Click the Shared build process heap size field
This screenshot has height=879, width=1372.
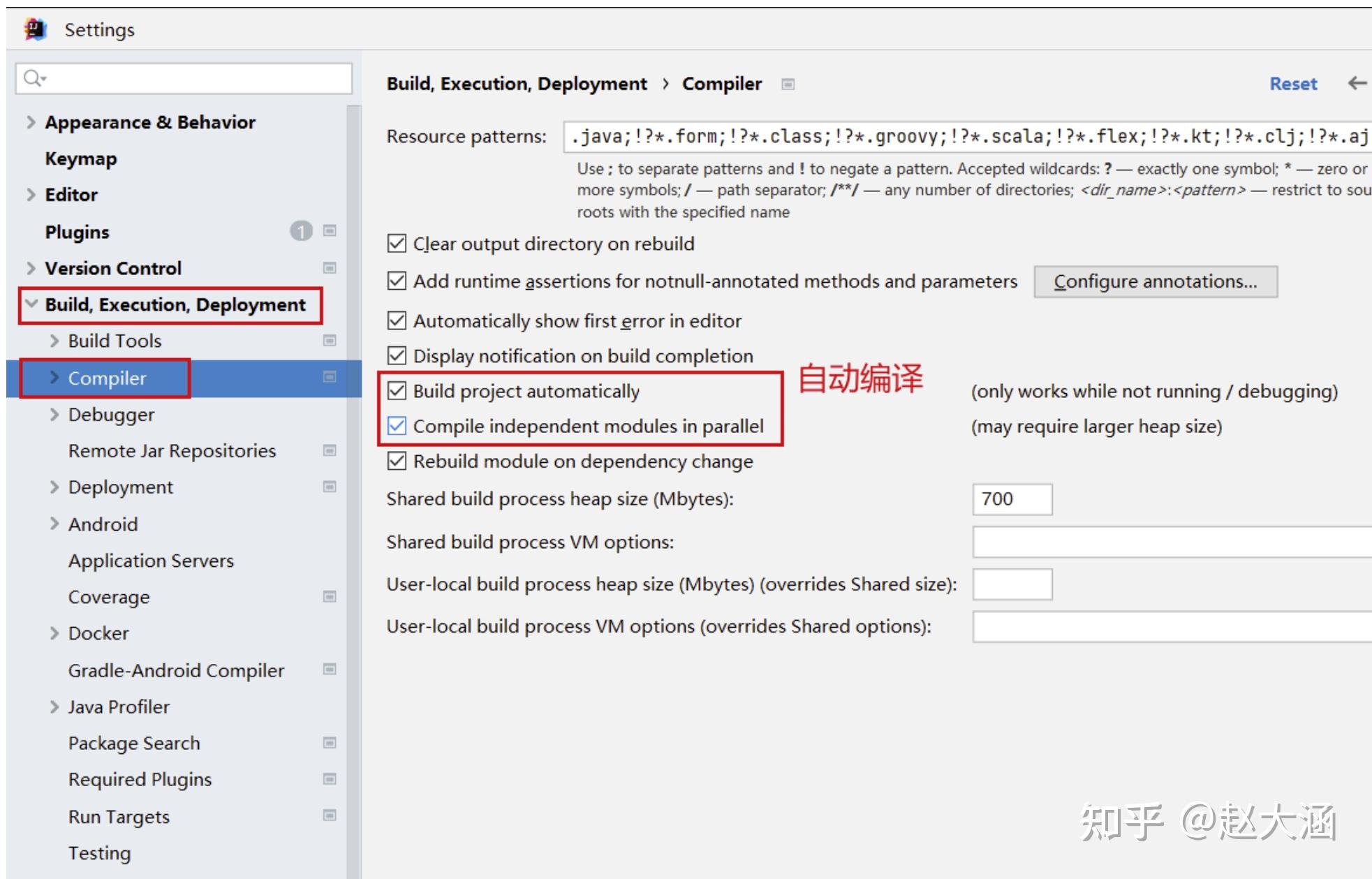coord(1011,499)
